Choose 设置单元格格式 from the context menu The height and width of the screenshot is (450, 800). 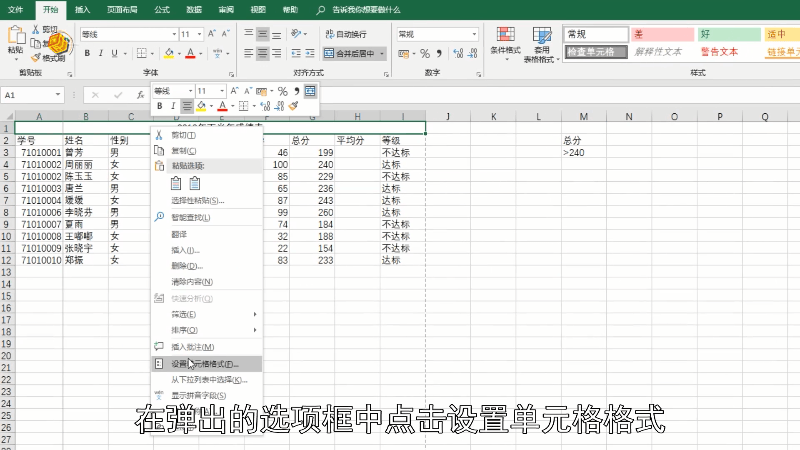point(204,363)
